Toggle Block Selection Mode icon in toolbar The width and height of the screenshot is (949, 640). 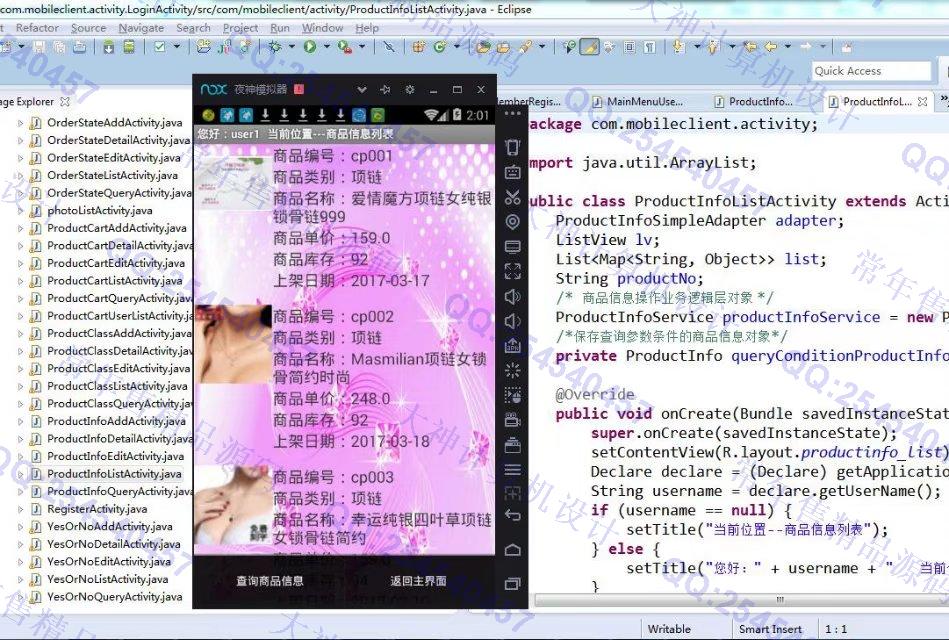tap(629, 47)
